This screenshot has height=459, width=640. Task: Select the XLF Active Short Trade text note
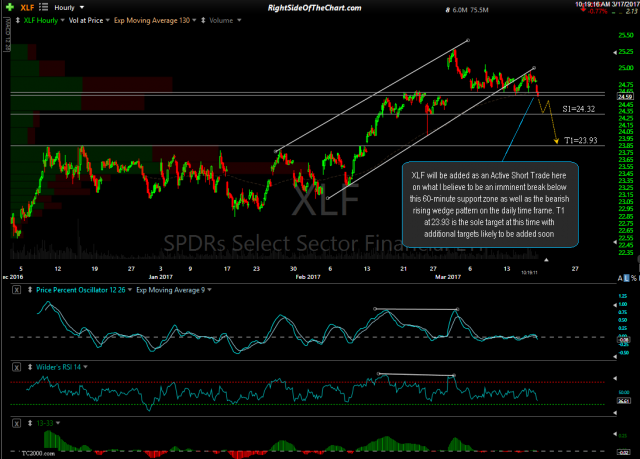point(490,204)
